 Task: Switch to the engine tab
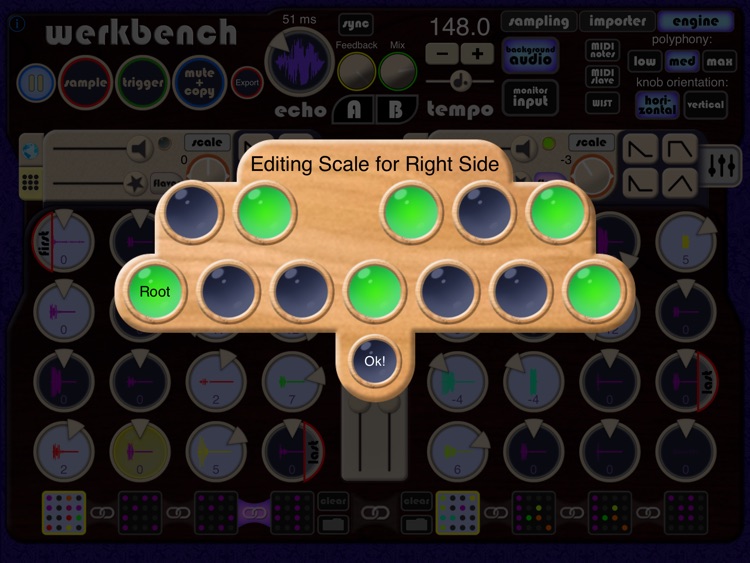point(695,21)
